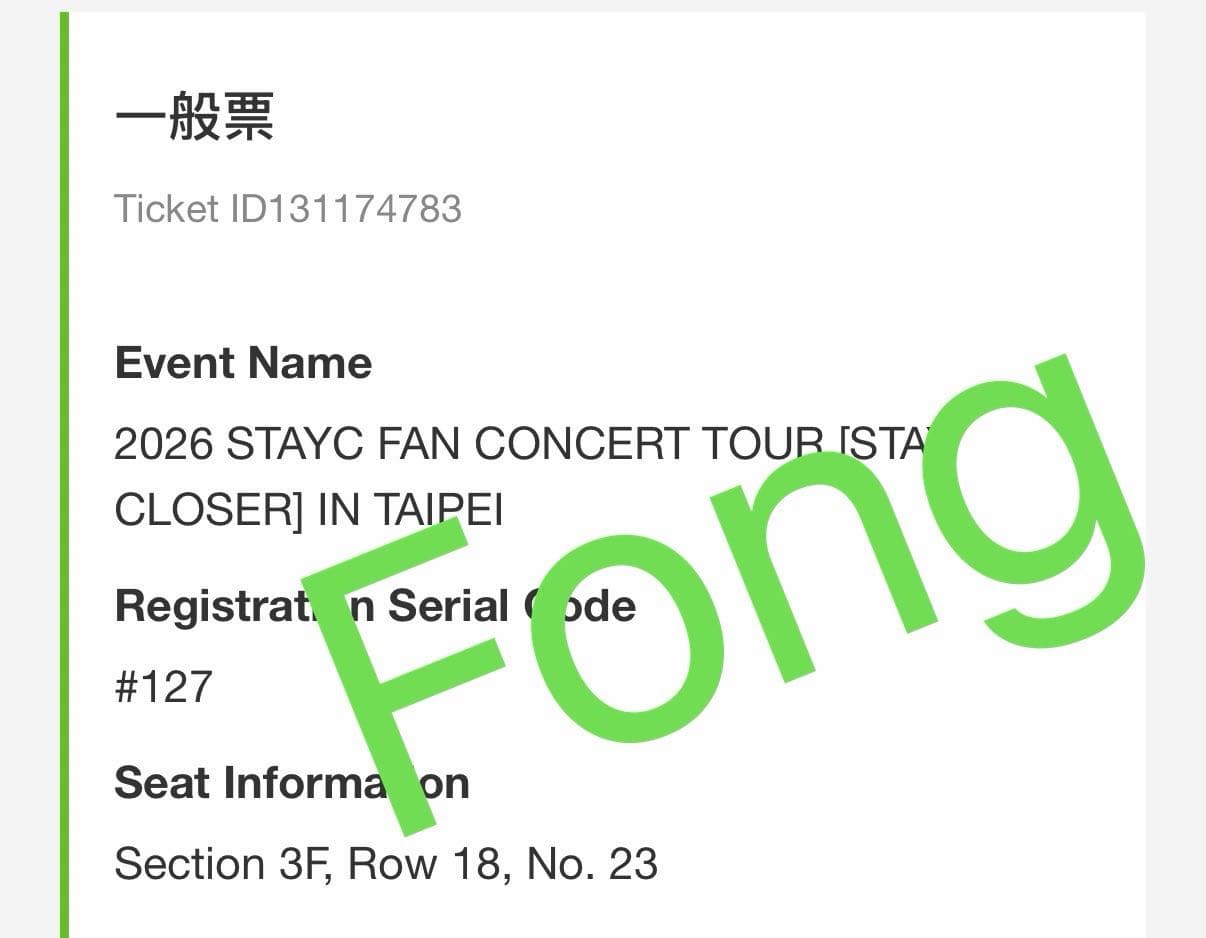Select the serial code #127
This screenshot has height=938, width=1206.
[163, 687]
